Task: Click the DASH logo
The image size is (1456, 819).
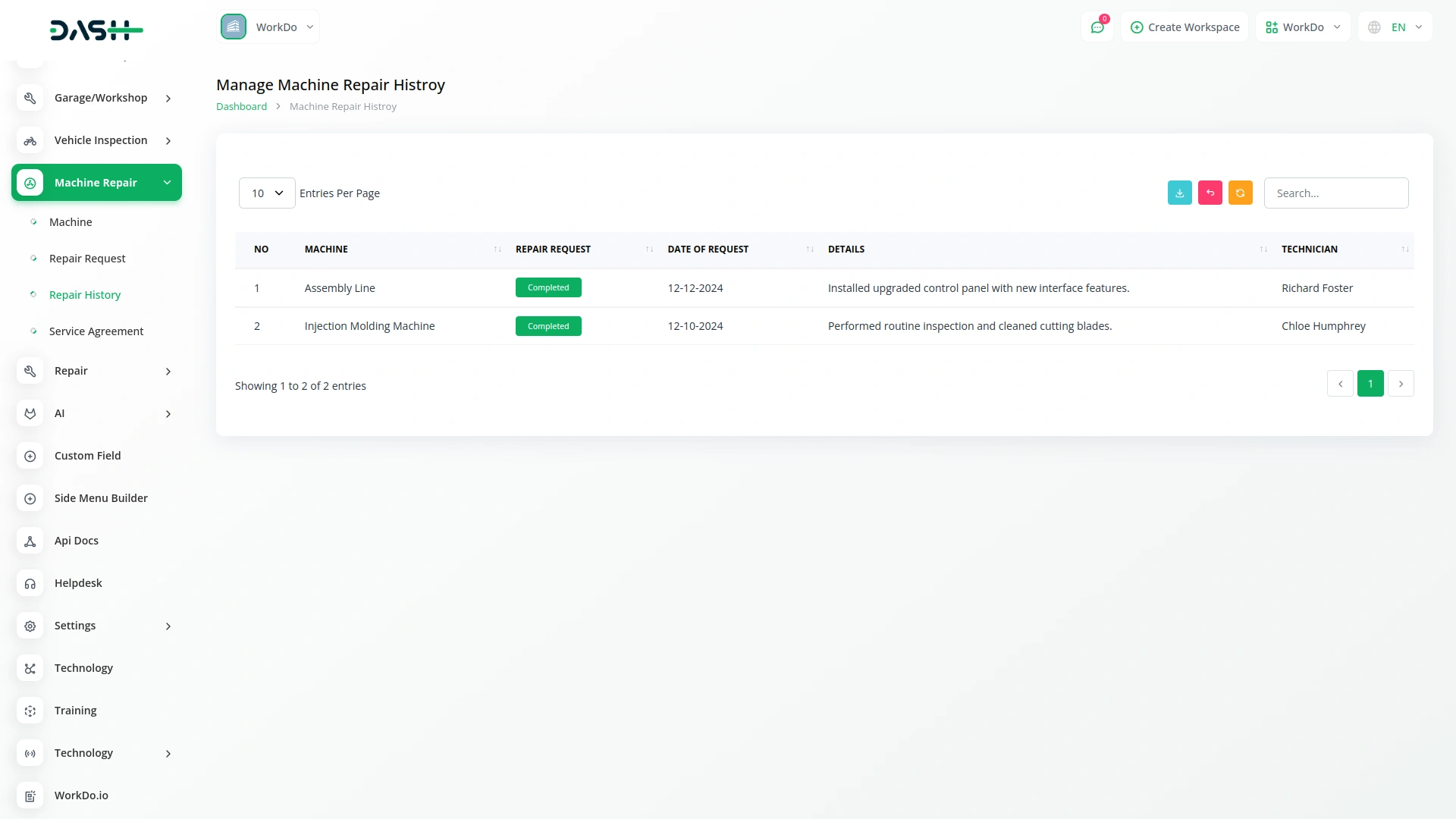Action: (96, 30)
